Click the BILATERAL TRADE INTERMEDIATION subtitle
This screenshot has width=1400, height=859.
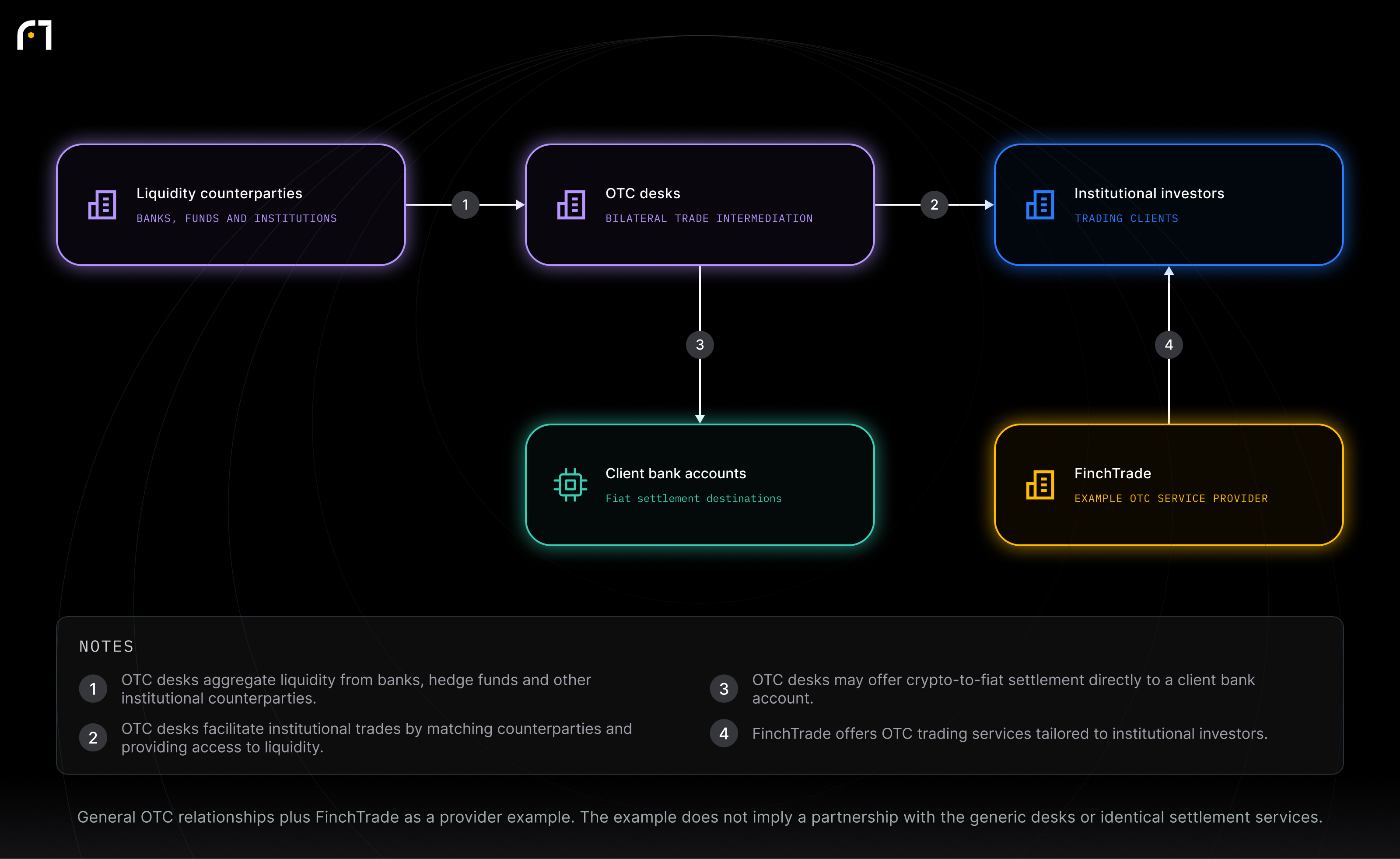[x=709, y=218]
